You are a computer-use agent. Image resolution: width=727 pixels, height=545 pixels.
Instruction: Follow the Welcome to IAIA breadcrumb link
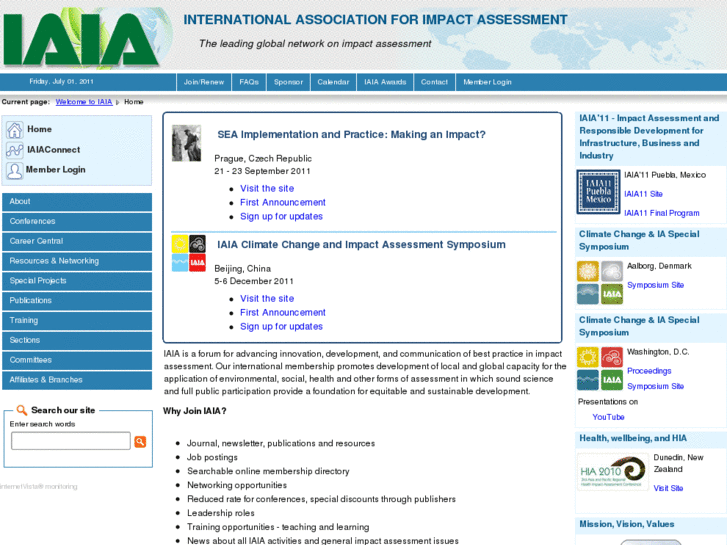[x=84, y=102]
